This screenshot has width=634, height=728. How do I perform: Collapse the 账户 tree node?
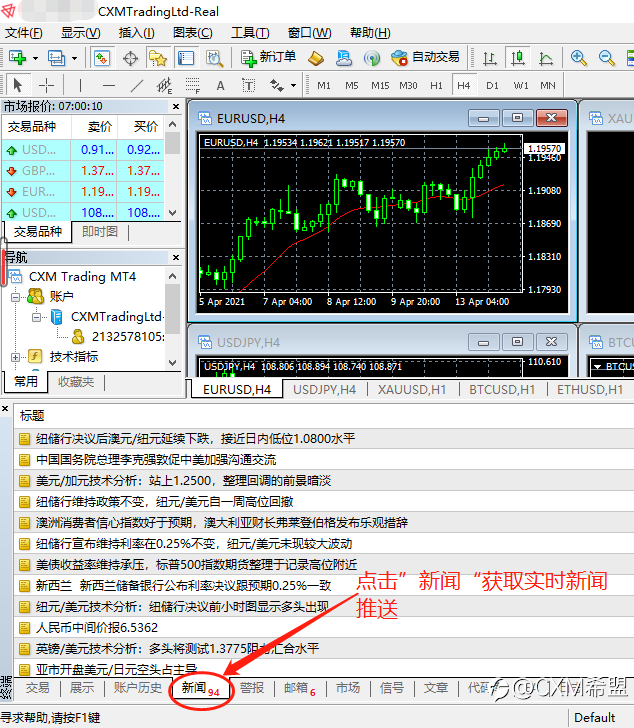point(15,297)
